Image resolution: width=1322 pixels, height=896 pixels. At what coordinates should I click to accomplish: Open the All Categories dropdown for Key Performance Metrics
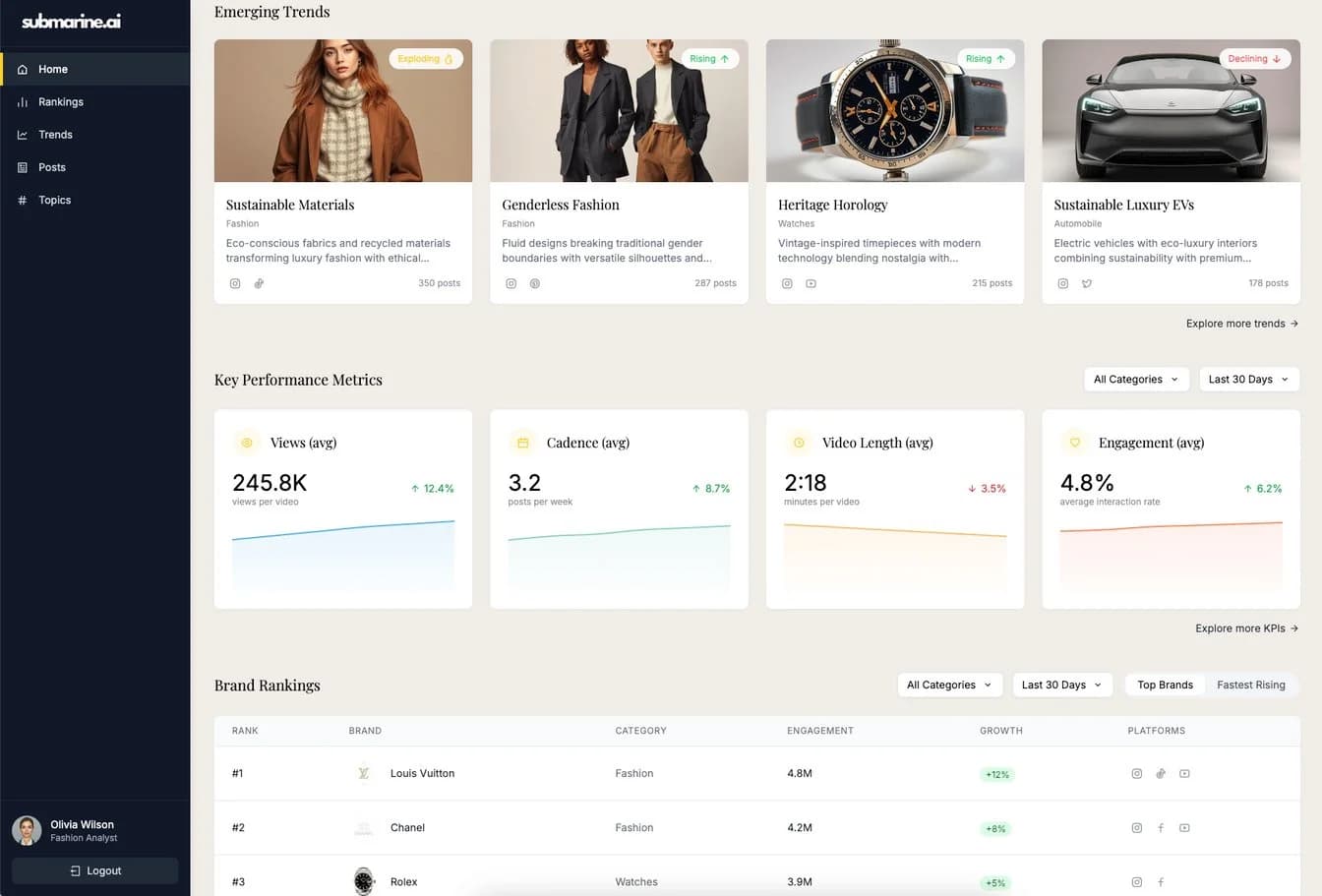(x=1136, y=379)
